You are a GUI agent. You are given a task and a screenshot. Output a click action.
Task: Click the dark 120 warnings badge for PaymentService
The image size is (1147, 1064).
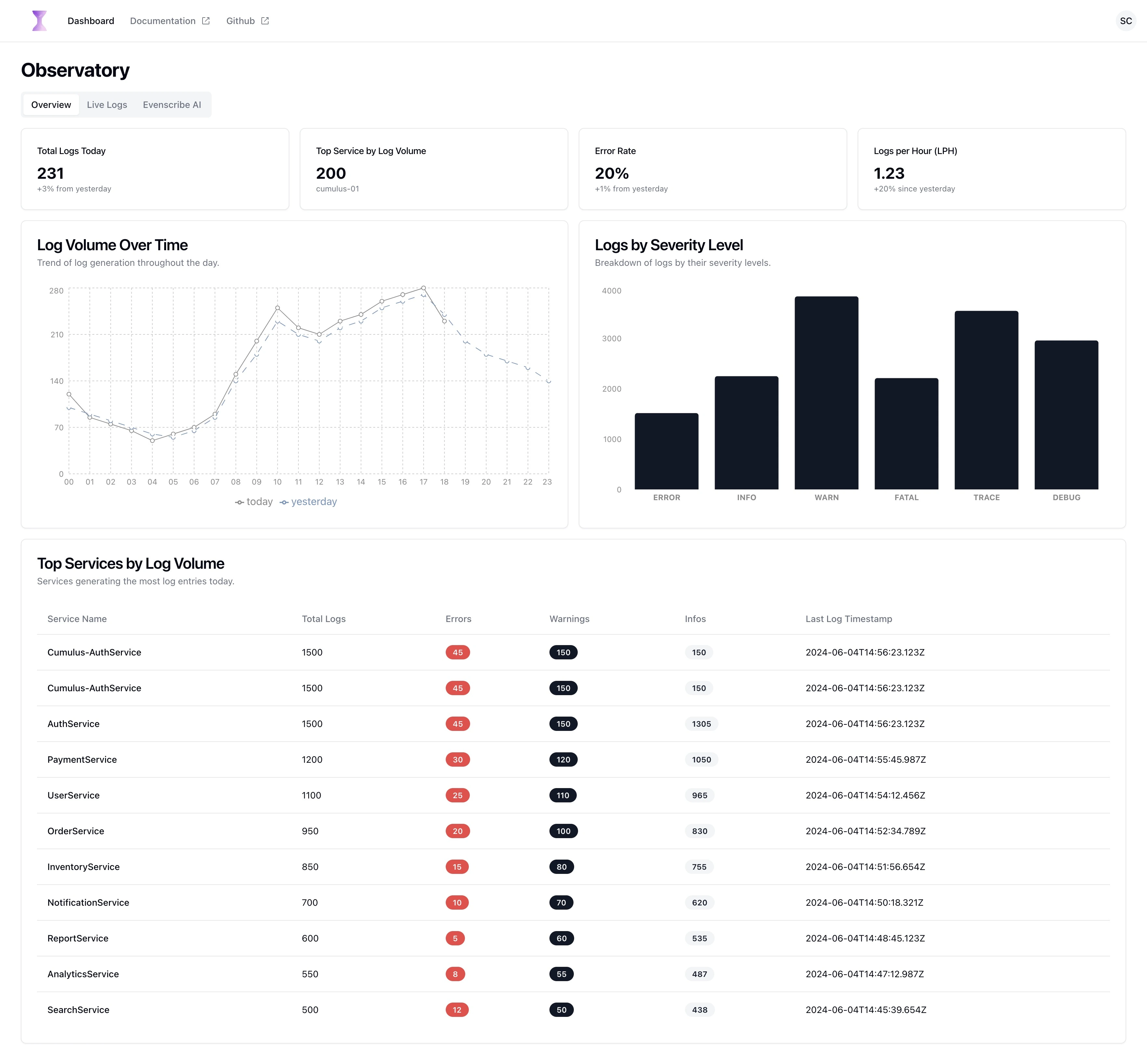[x=563, y=759]
